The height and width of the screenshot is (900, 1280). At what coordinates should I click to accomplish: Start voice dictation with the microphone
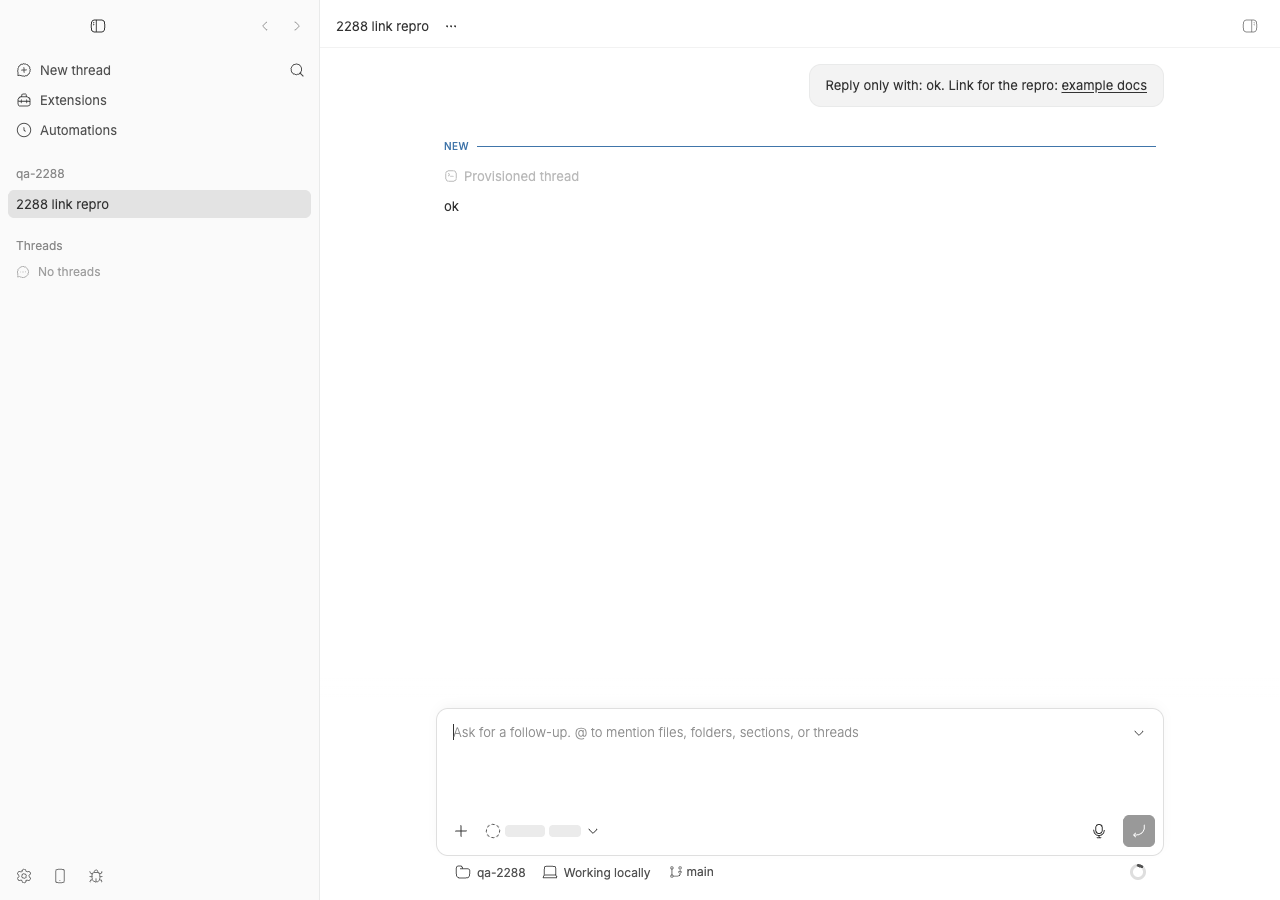pos(1099,831)
